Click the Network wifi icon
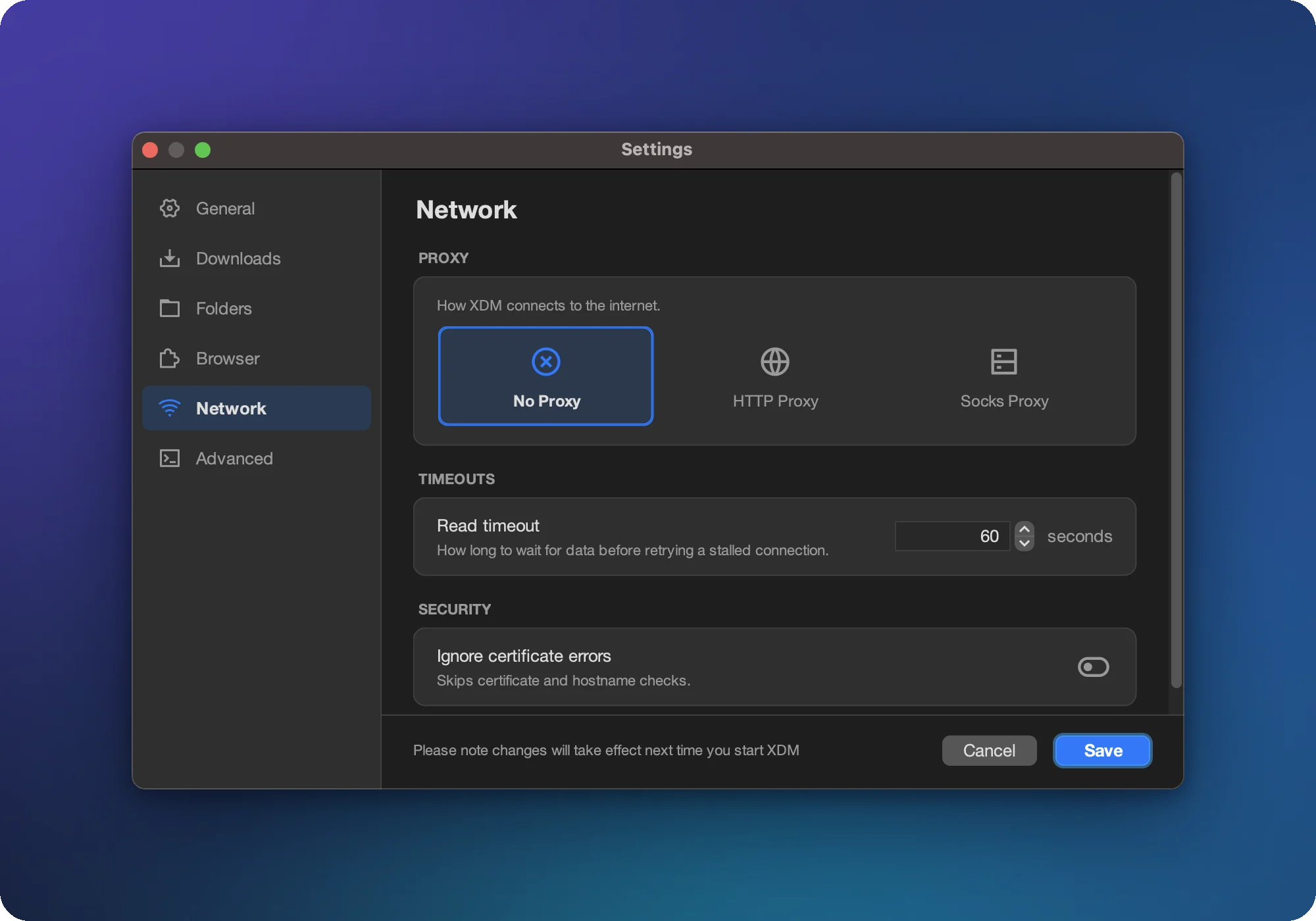This screenshot has height=921, width=1316. pyautogui.click(x=170, y=409)
